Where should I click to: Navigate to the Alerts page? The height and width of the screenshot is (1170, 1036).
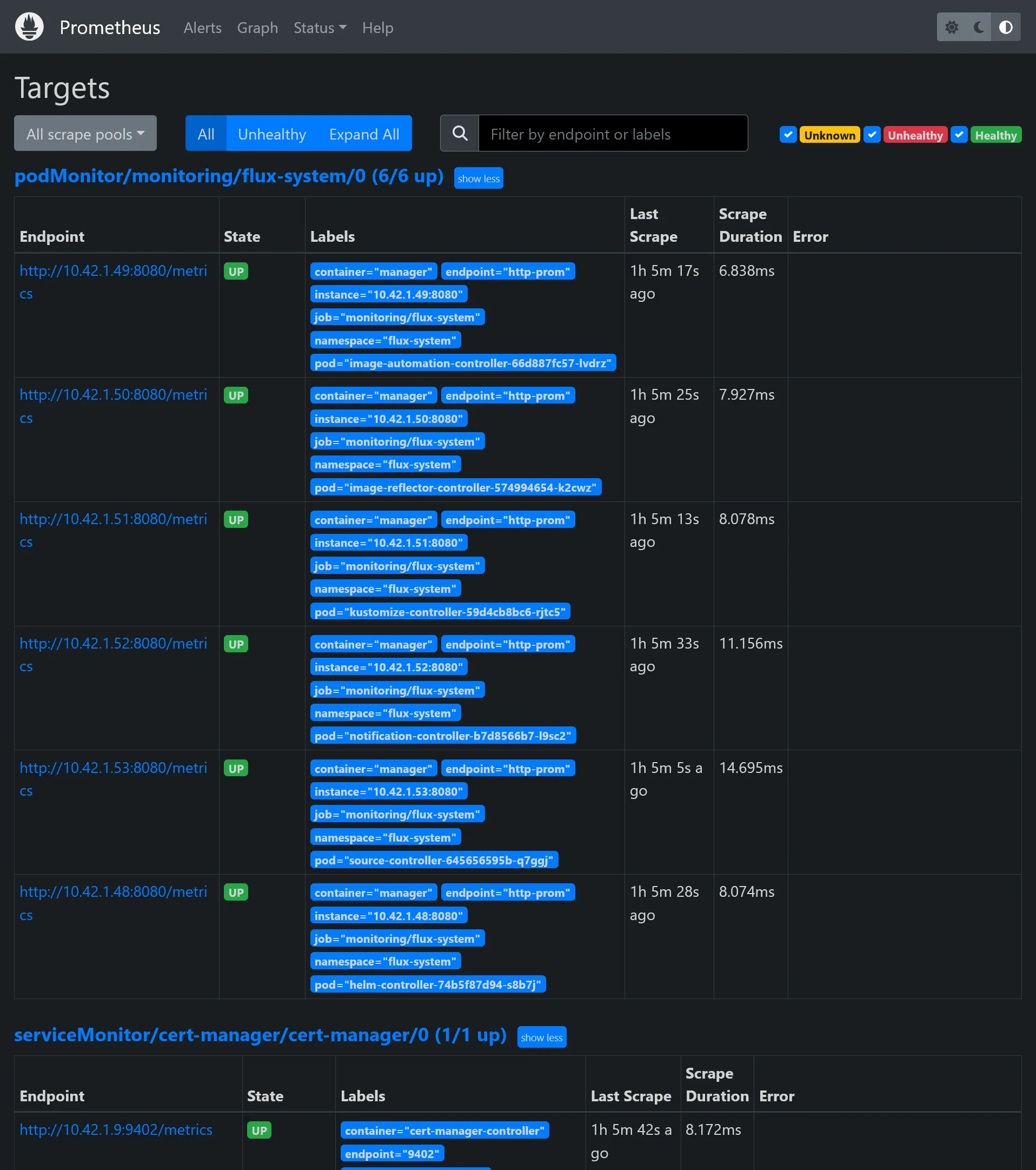click(x=202, y=28)
